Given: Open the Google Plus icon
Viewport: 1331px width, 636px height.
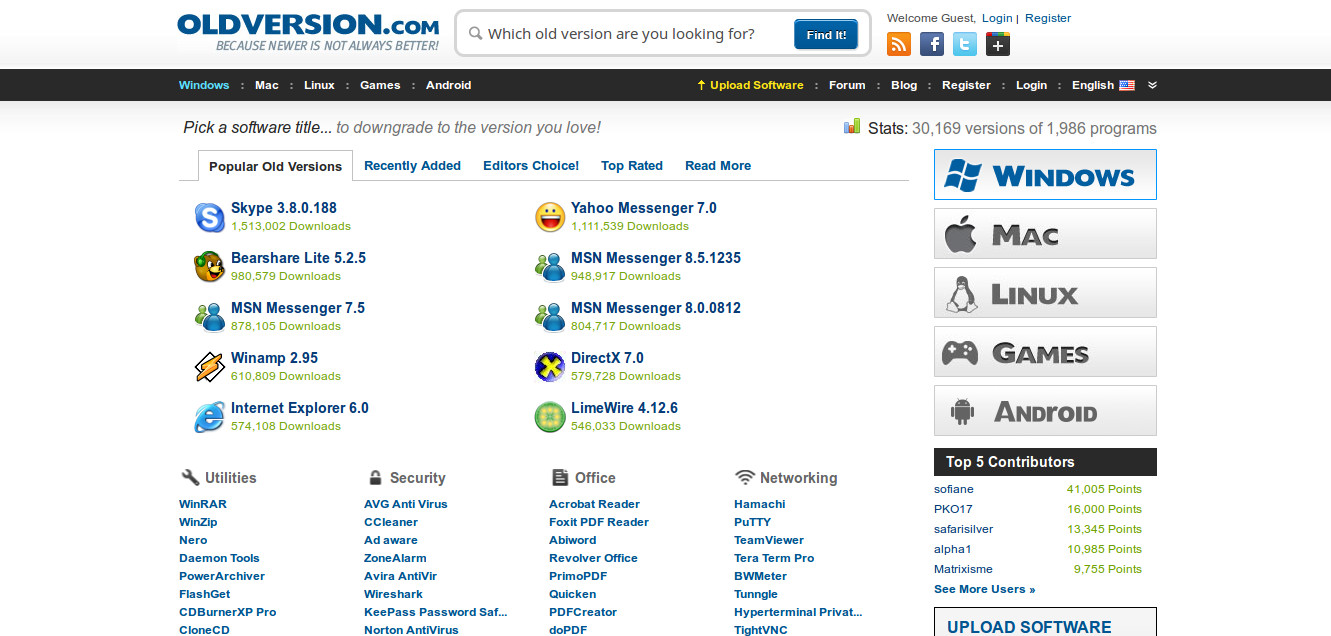Looking at the screenshot, I should (998, 44).
